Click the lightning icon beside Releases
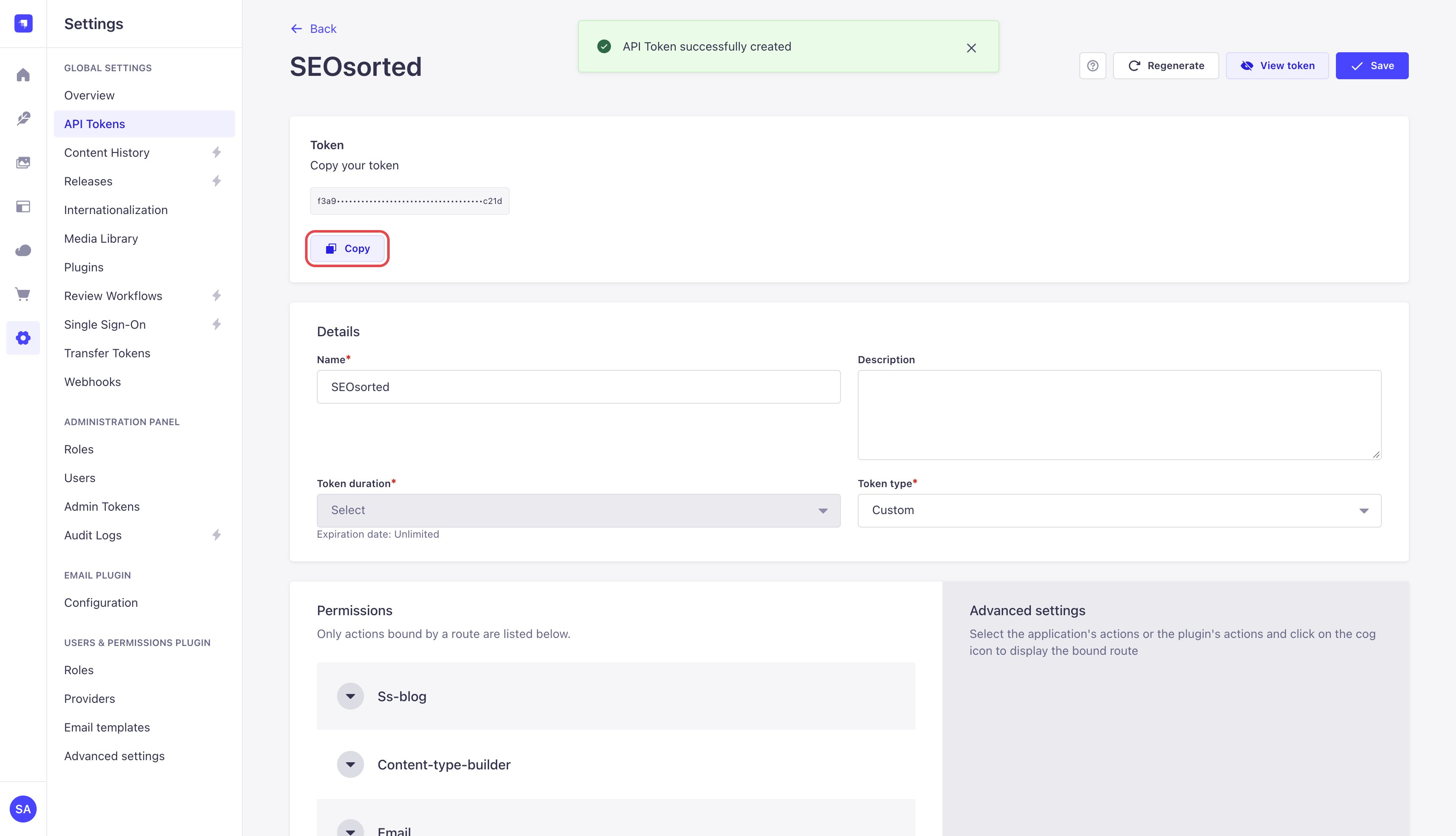1456x836 pixels. (217, 181)
